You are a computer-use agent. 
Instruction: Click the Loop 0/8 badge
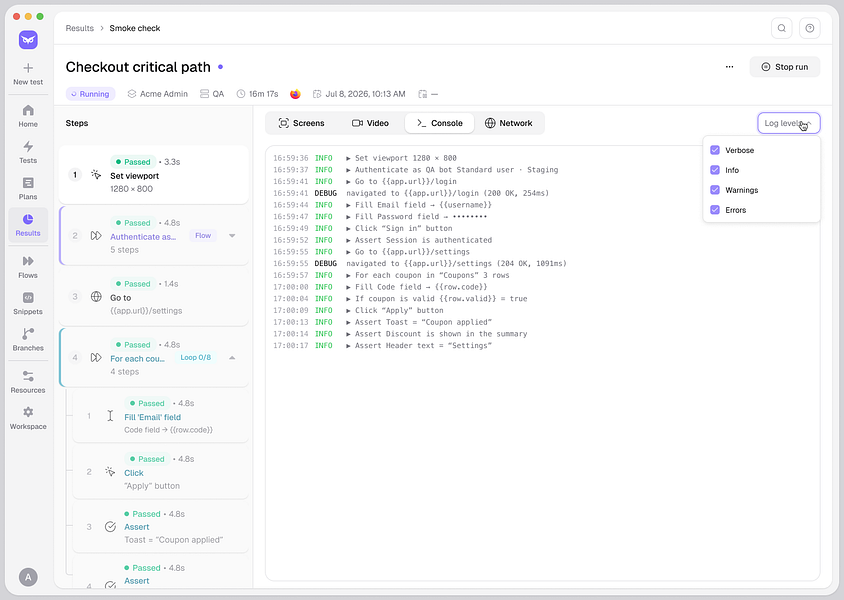coord(195,358)
